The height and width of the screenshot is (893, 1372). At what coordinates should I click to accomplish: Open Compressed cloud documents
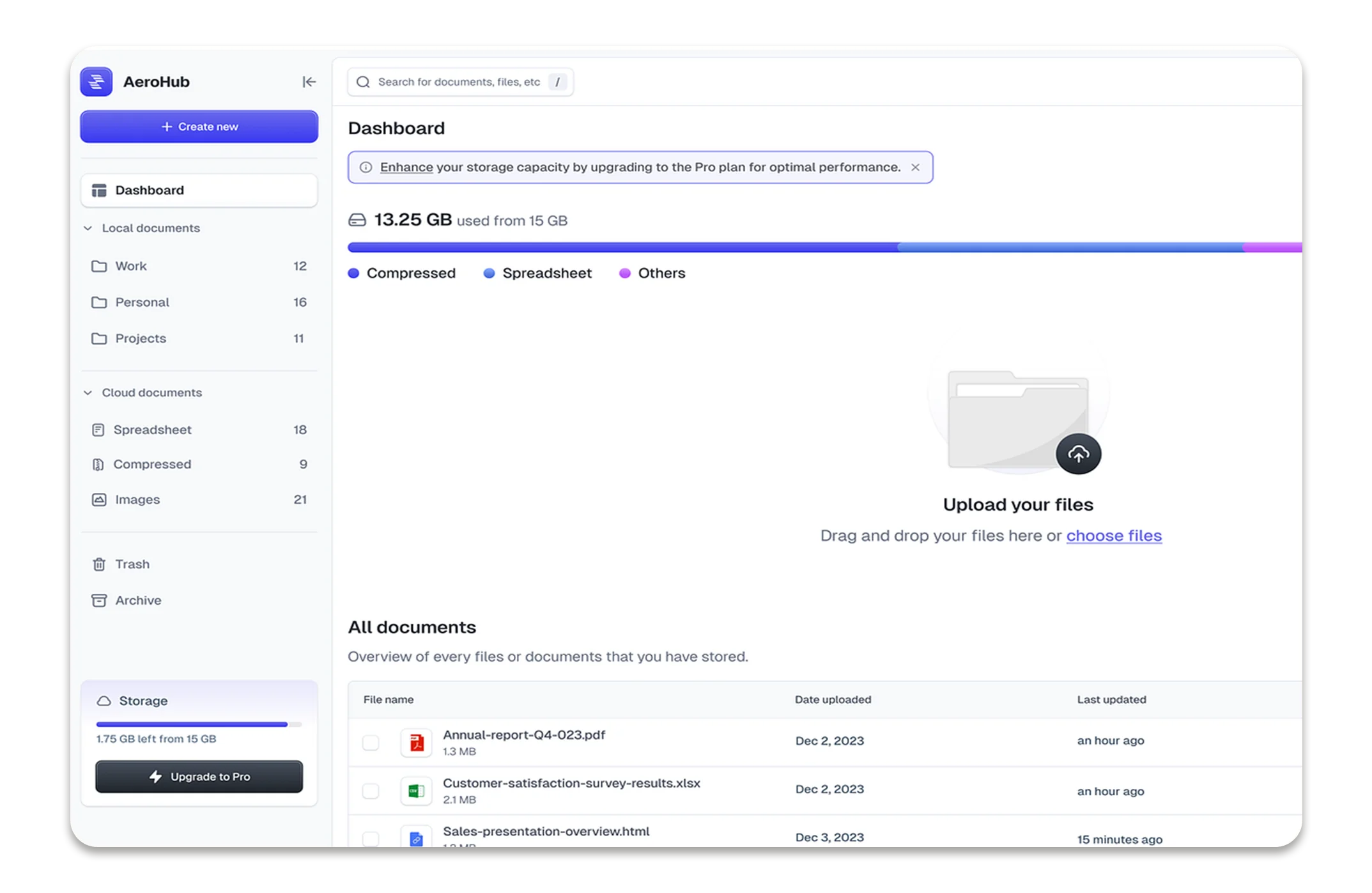click(x=151, y=464)
